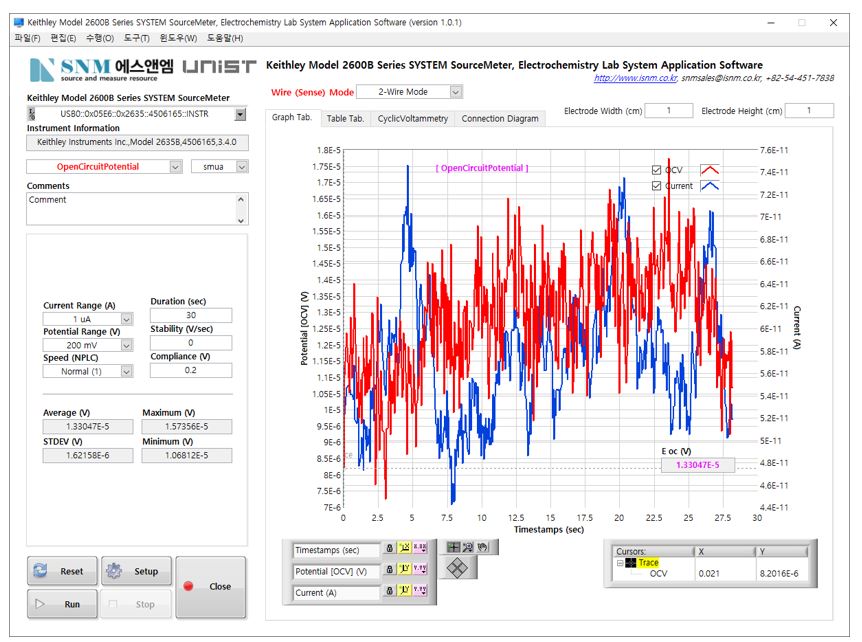The width and height of the screenshot is (862, 642).
Task: Open Current (A) axis format options
Action: pyautogui.click(x=421, y=592)
